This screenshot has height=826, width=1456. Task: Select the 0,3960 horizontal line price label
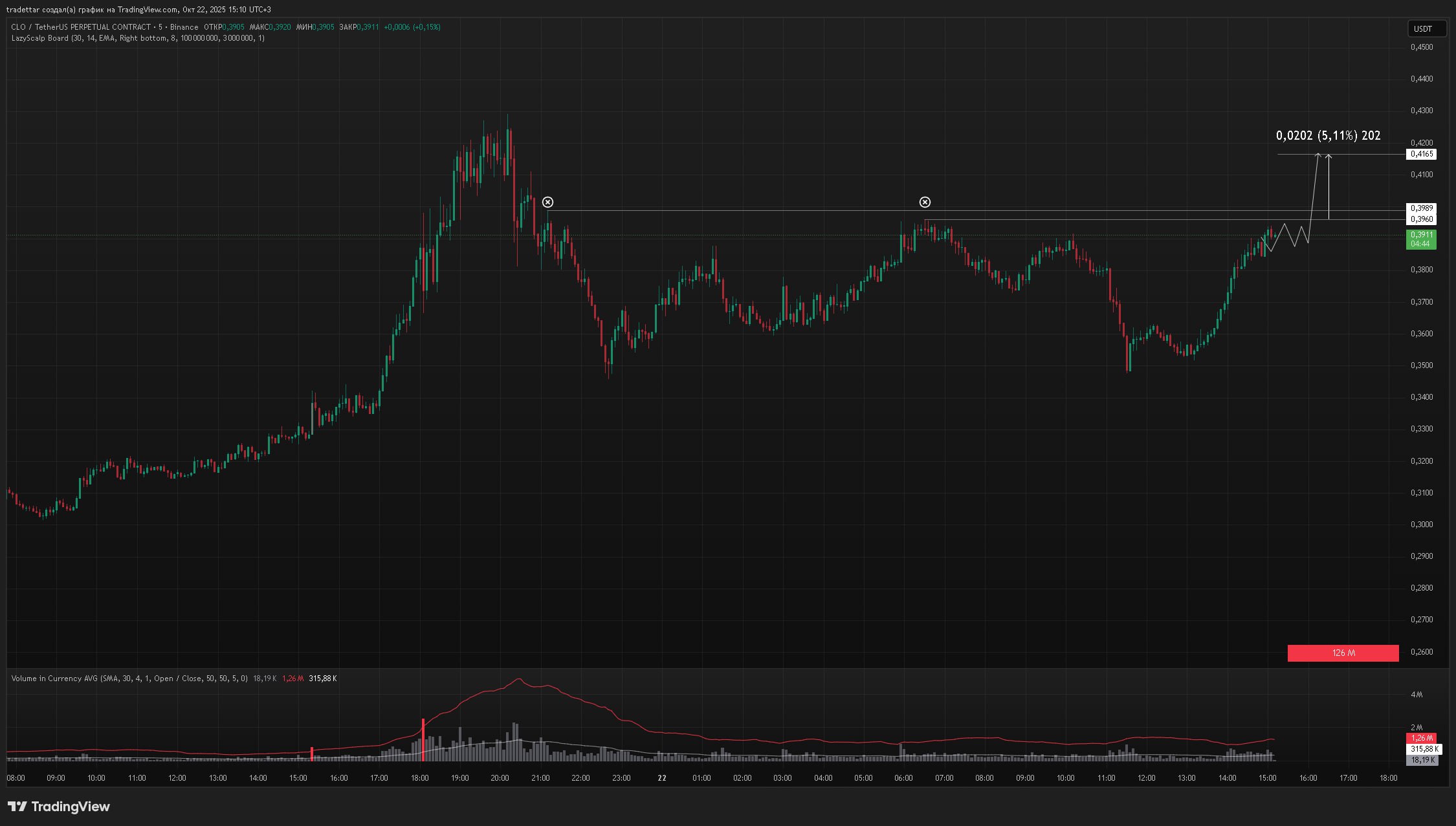point(1421,219)
